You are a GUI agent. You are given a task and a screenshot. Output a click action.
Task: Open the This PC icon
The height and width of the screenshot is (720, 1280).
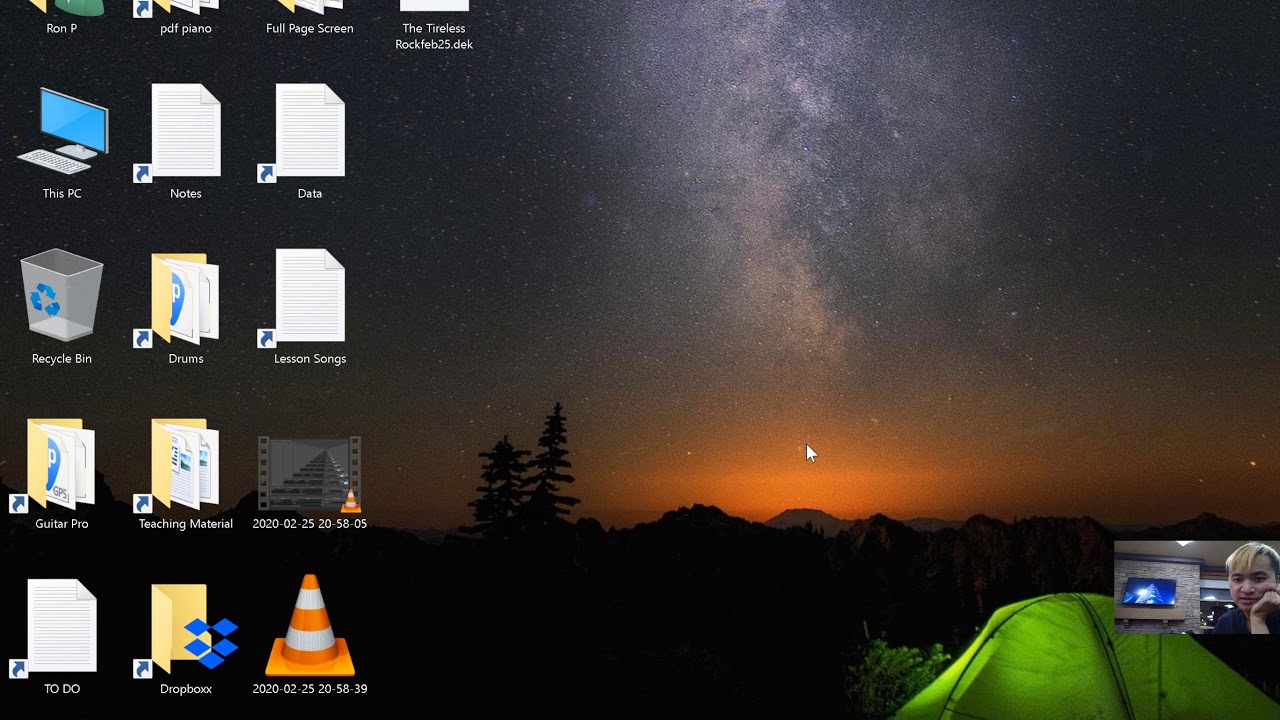tap(62, 132)
